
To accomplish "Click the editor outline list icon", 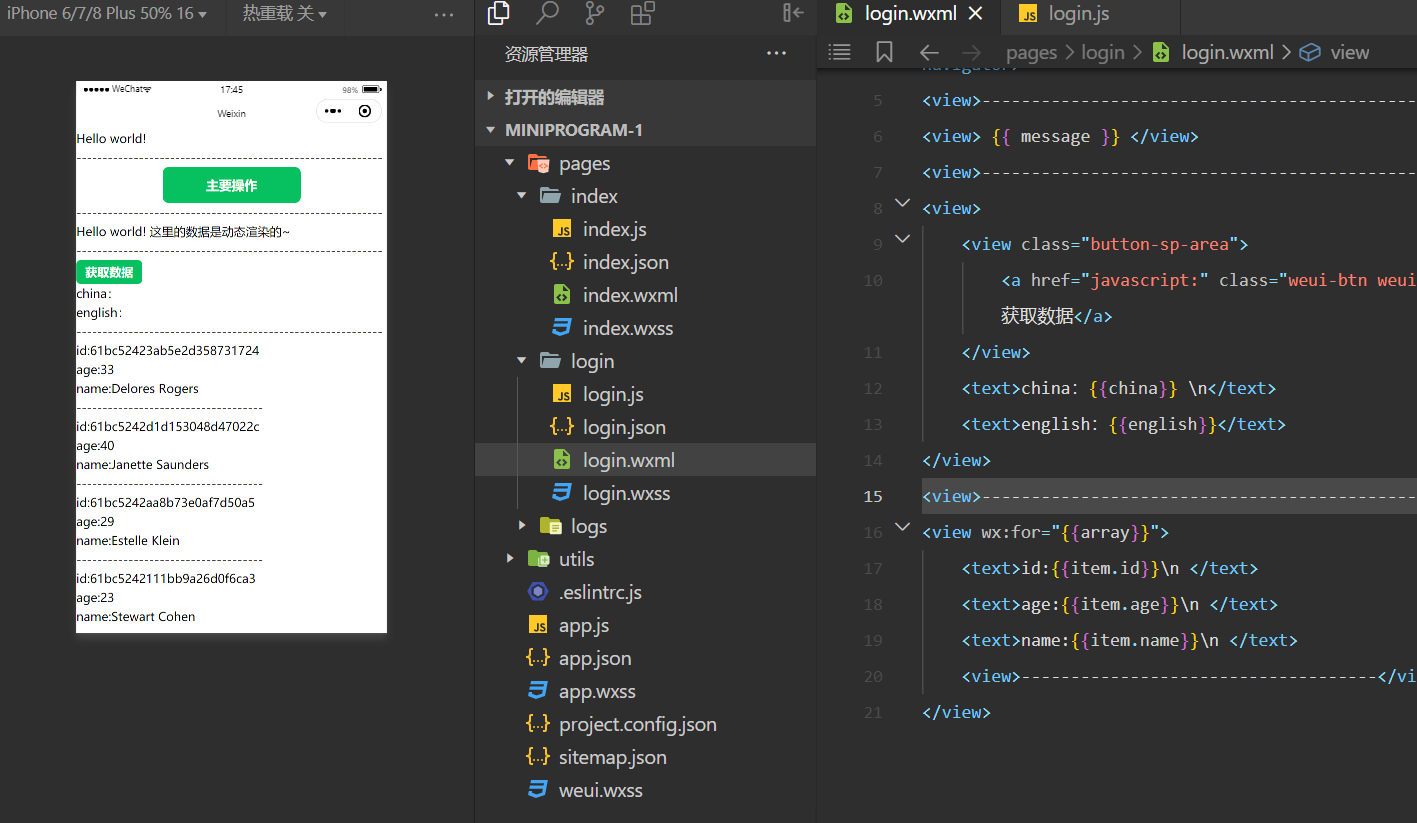I will pos(840,52).
